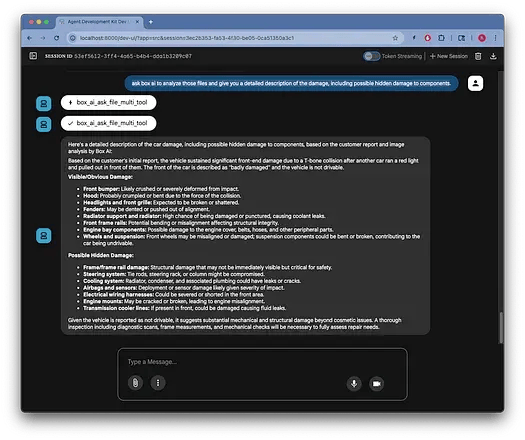The image size is (525, 440).
Task: Open the Chrome three-dot menu
Action: (495, 38)
